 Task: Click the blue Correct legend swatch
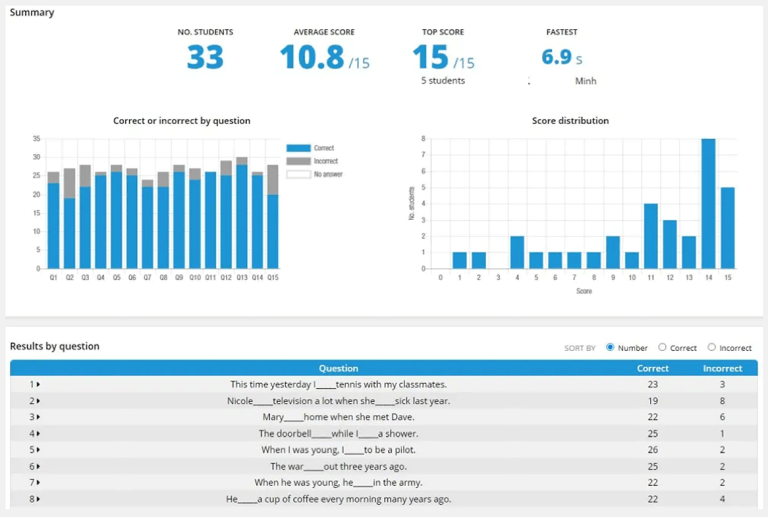coord(298,148)
